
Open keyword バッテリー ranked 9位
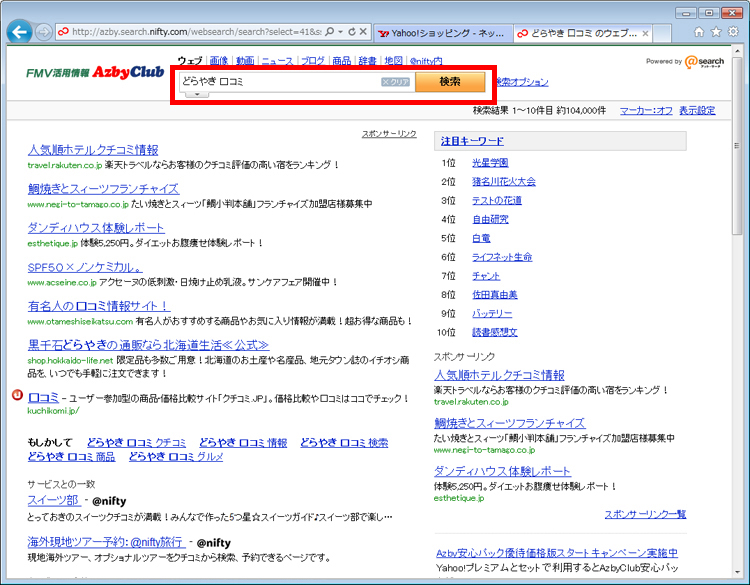[492, 313]
